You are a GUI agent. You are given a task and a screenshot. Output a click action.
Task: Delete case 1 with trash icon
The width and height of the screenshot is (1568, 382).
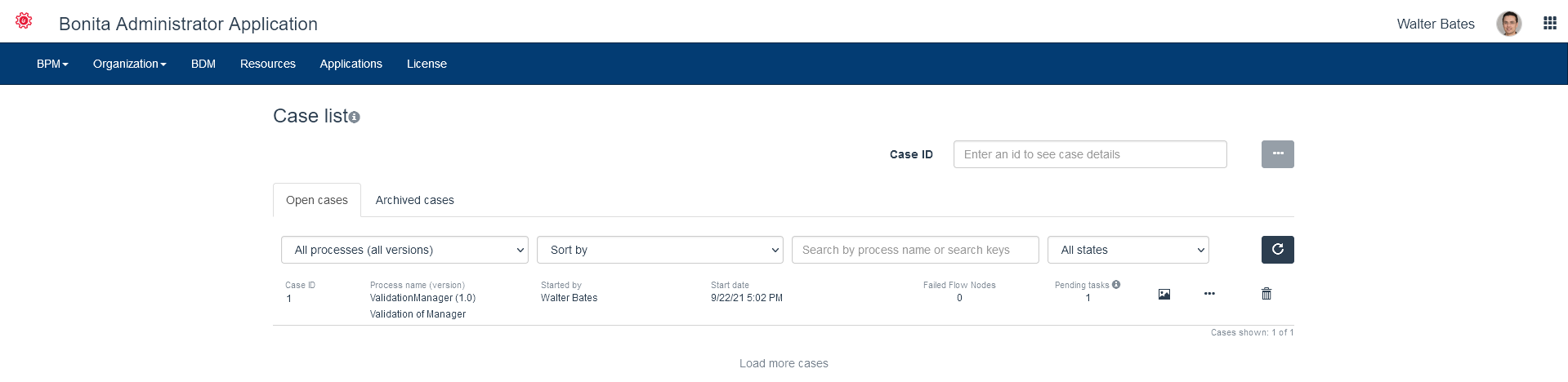coord(1266,294)
